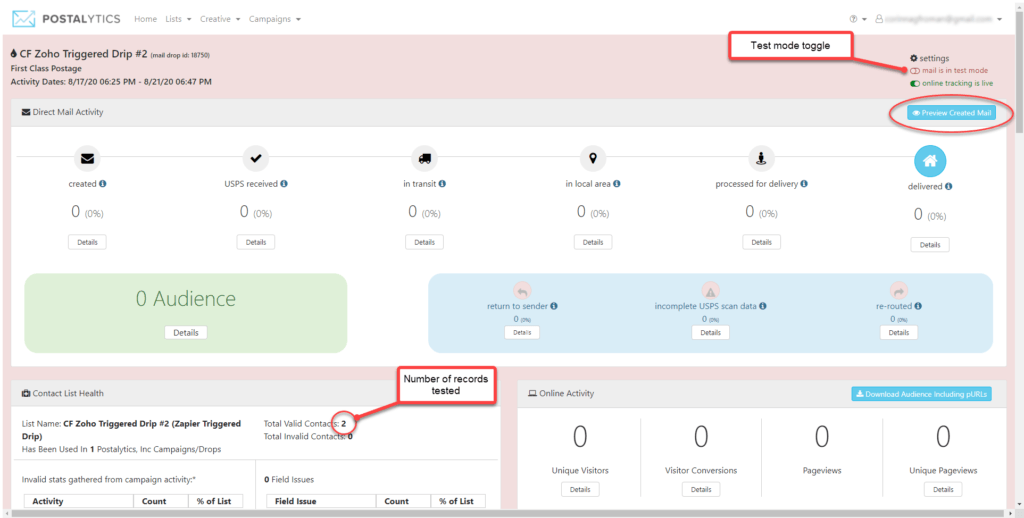Open Details under in transit
The image size is (1024, 518).
424,242
